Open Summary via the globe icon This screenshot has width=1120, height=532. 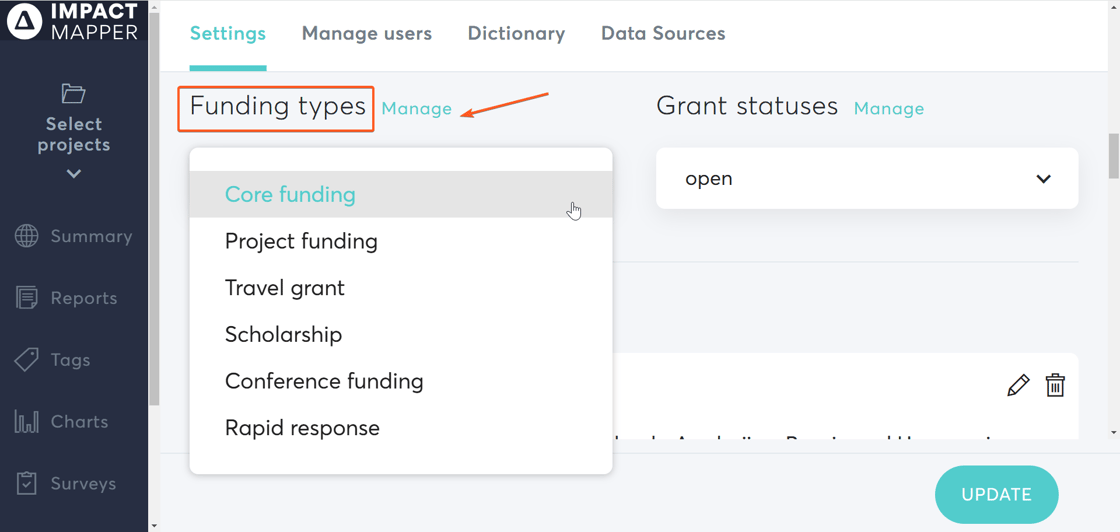27,236
